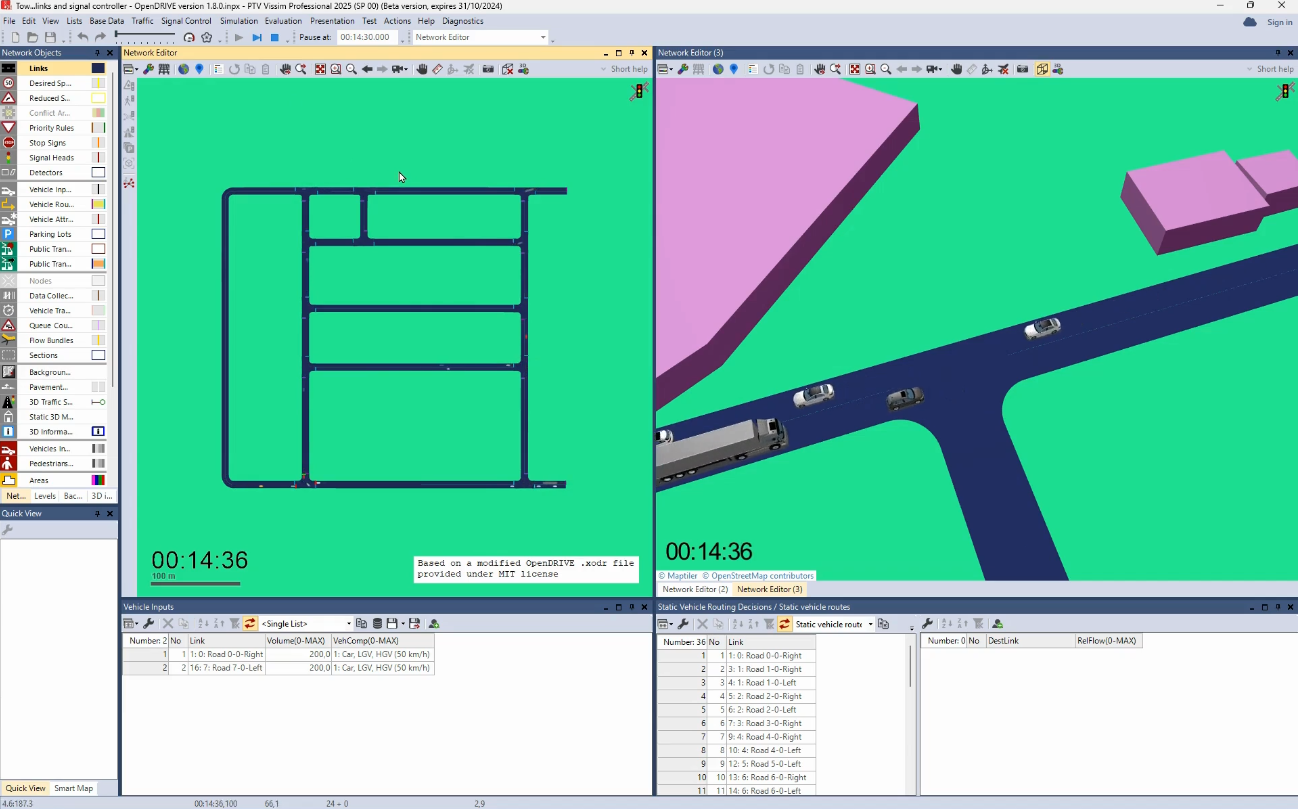Toggle 2D/3D mode in Network Editor (3)
Image resolution: width=1298 pixels, height=809 pixels.
pos(1042,69)
